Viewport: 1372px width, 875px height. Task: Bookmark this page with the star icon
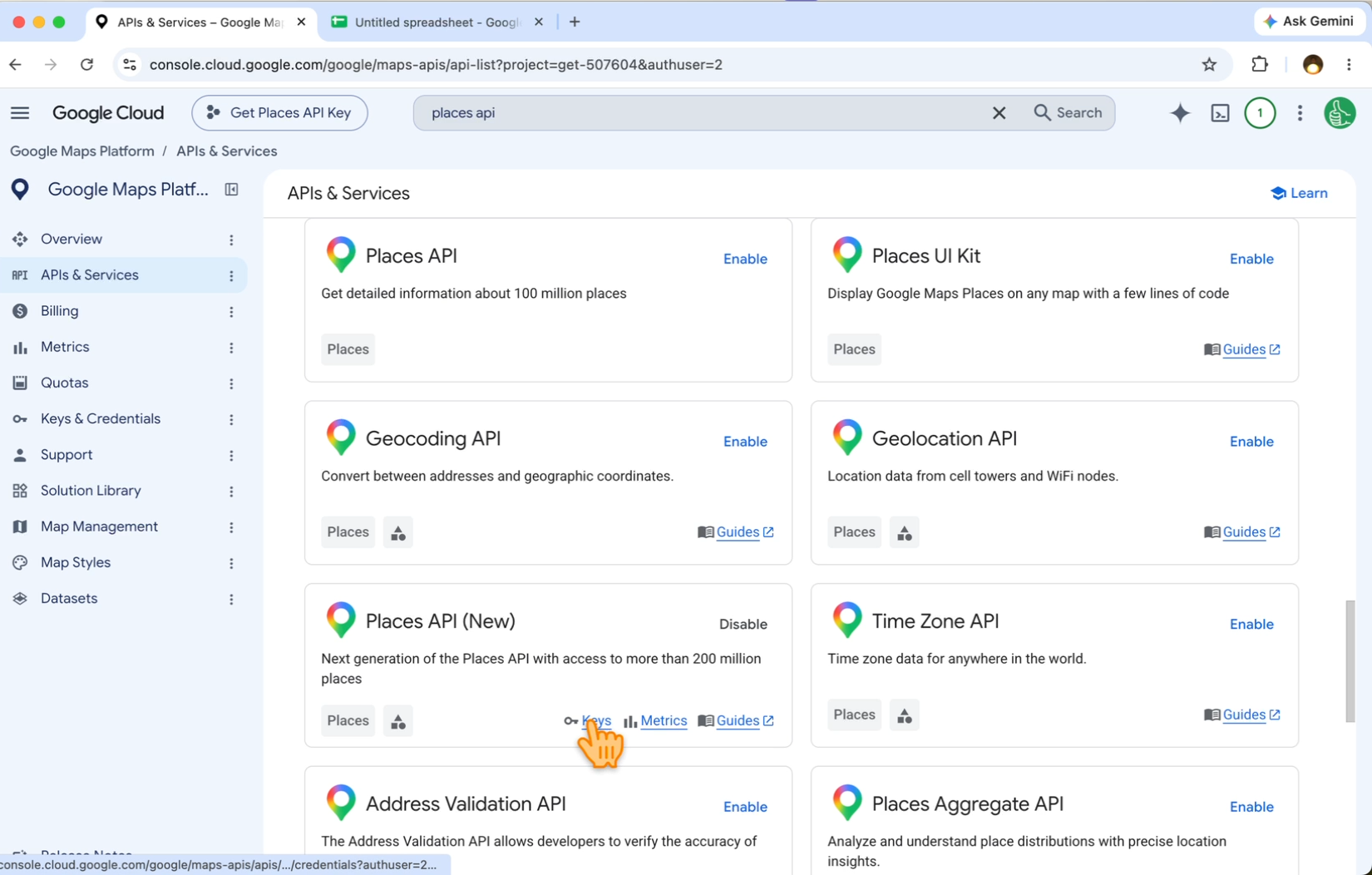pyautogui.click(x=1209, y=64)
